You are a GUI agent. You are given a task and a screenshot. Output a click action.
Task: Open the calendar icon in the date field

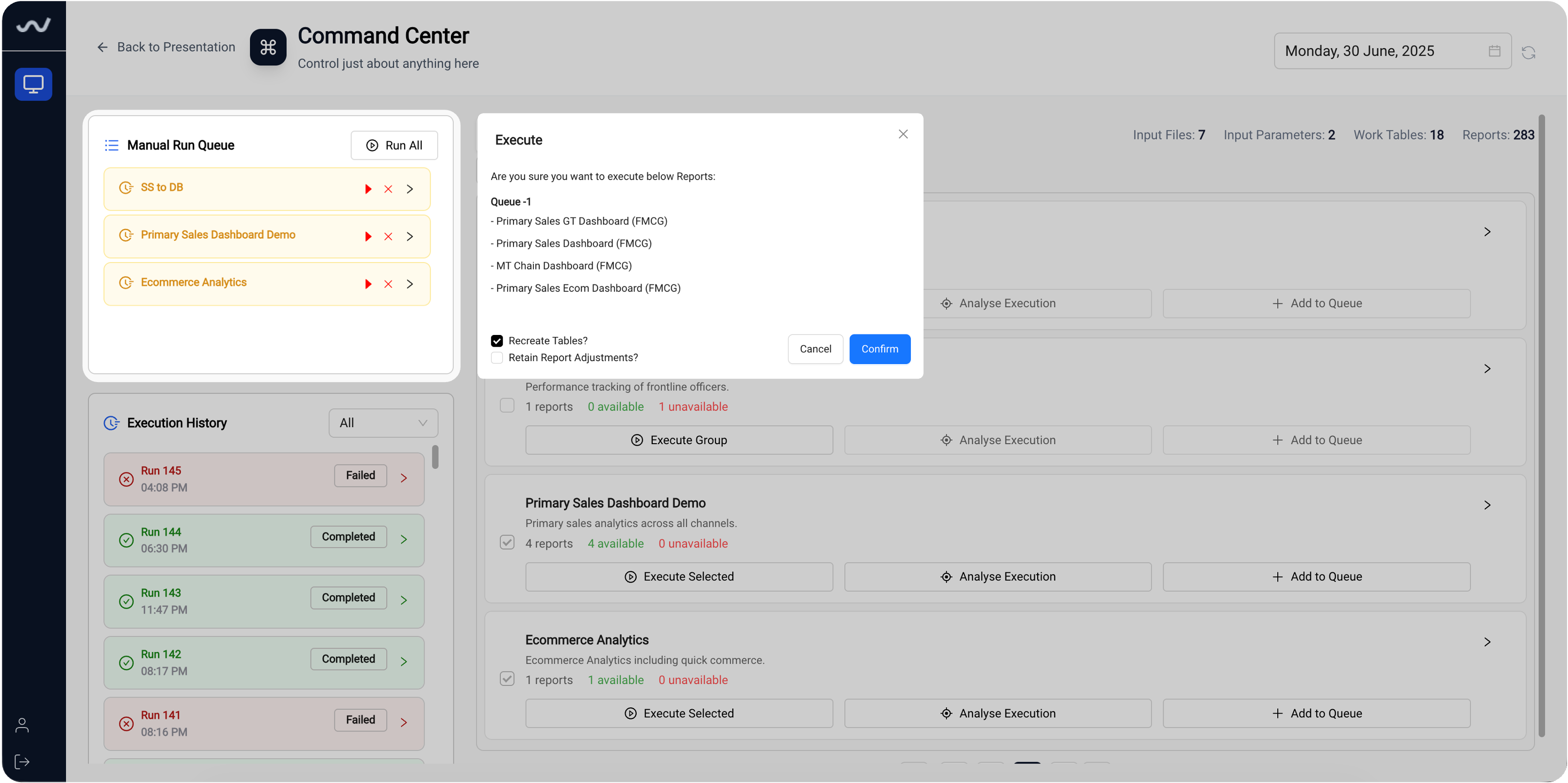pyautogui.click(x=1494, y=51)
